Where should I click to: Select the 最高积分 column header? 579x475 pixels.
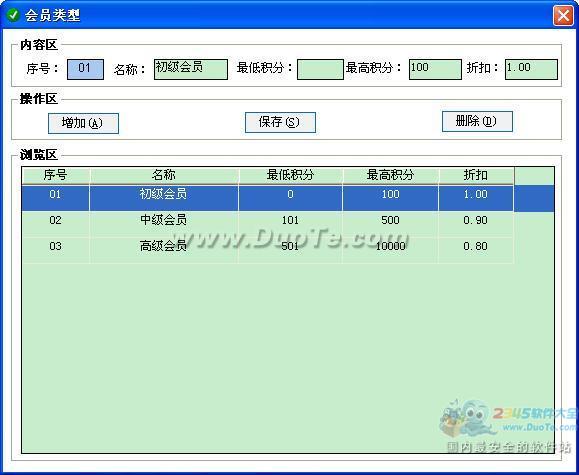pyautogui.click(x=390, y=175)
